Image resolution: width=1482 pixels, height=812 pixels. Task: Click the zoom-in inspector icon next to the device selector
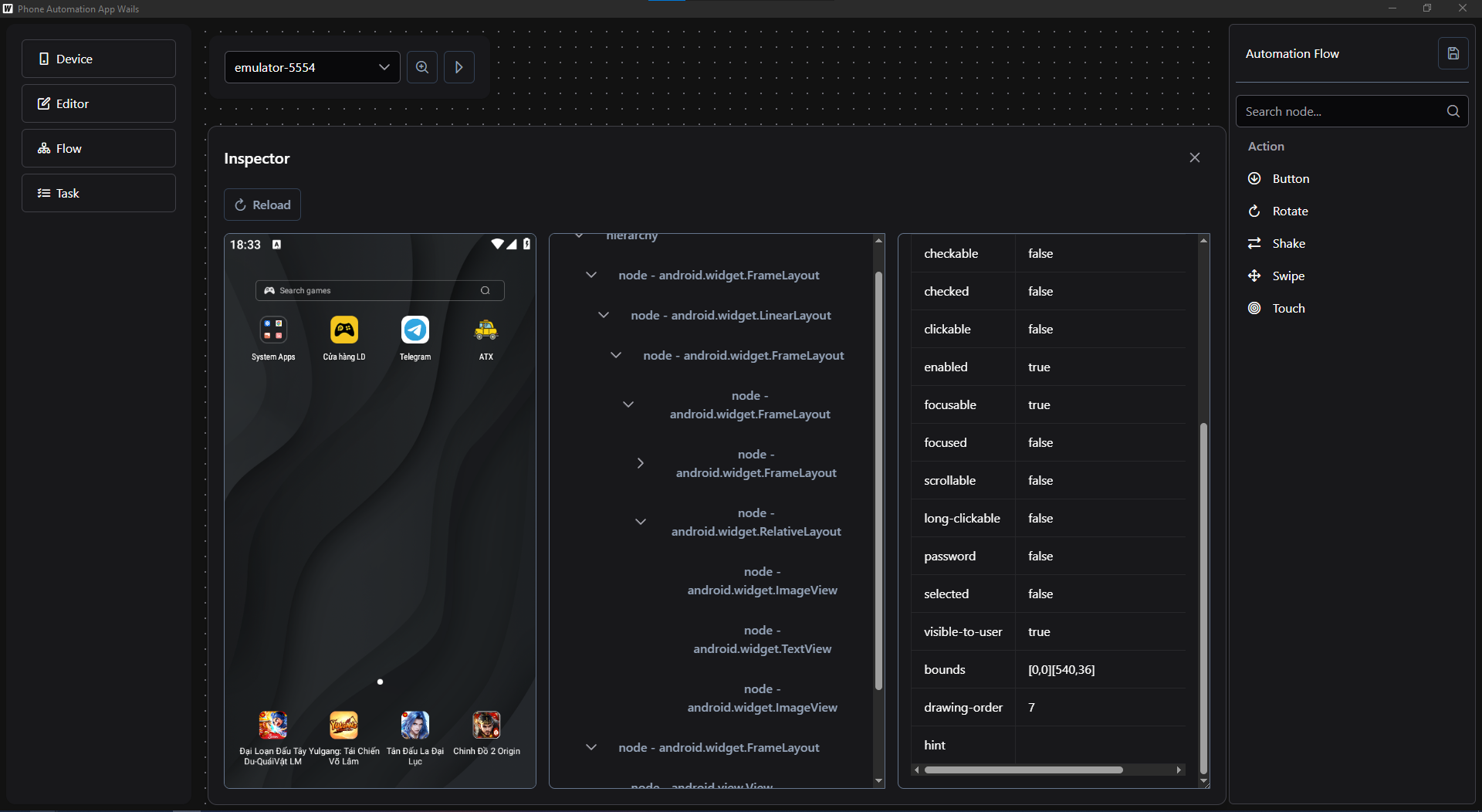point(422,67)
